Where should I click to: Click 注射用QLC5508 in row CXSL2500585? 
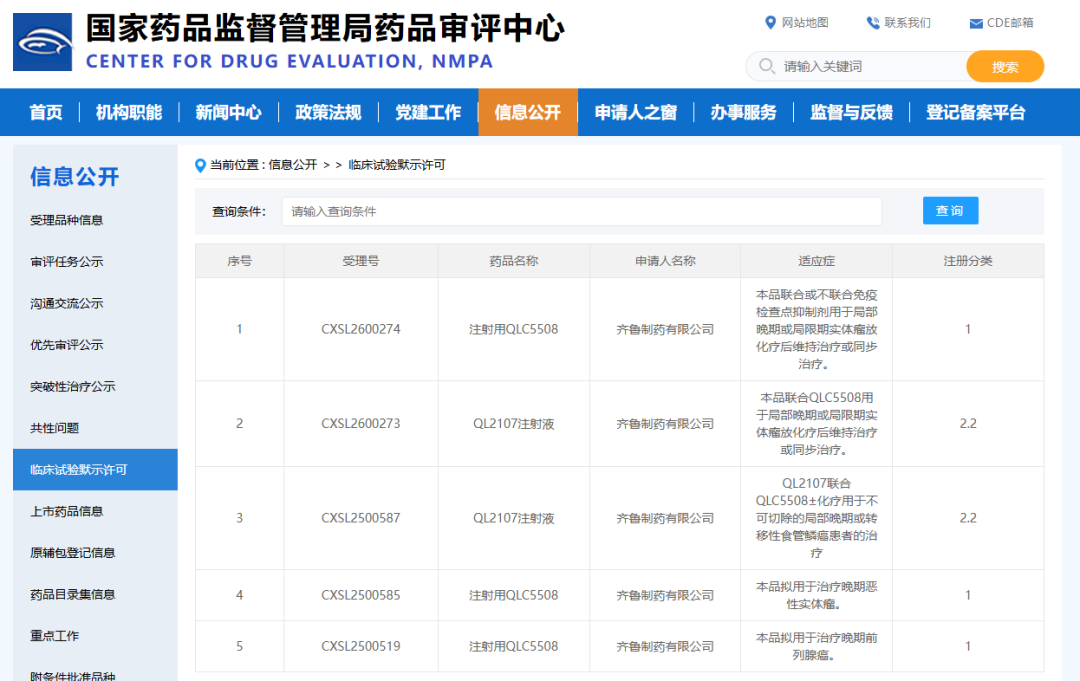tap(514, 595)
